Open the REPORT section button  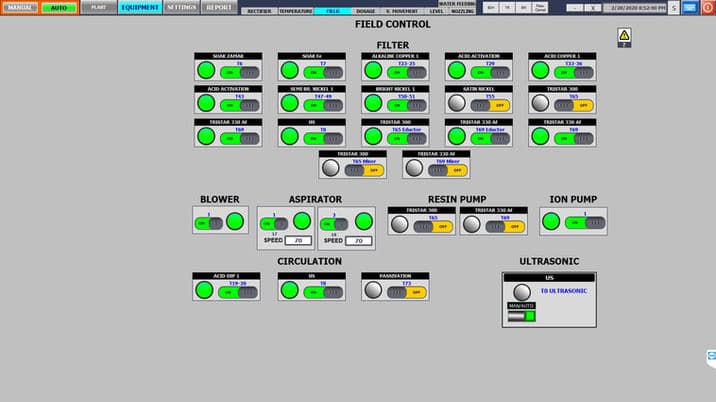click(x=219, y=7)
